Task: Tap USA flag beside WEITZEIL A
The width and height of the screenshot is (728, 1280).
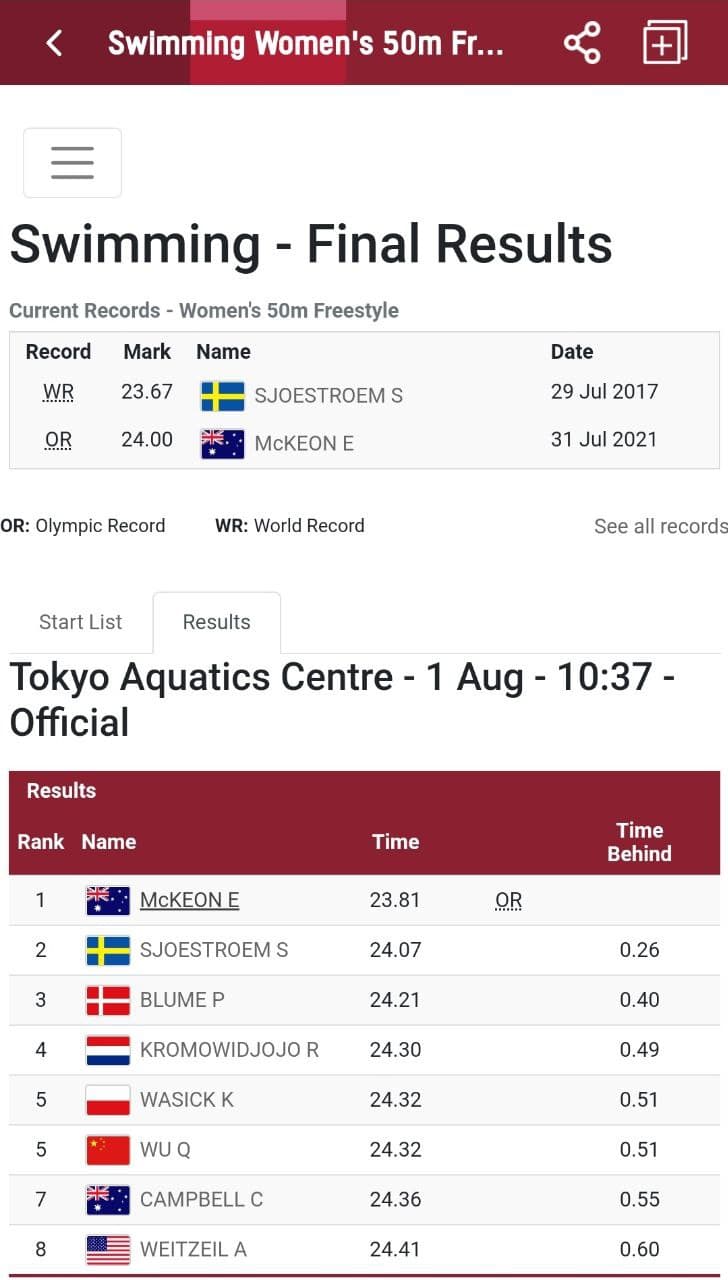Action: pos(108,1250)
